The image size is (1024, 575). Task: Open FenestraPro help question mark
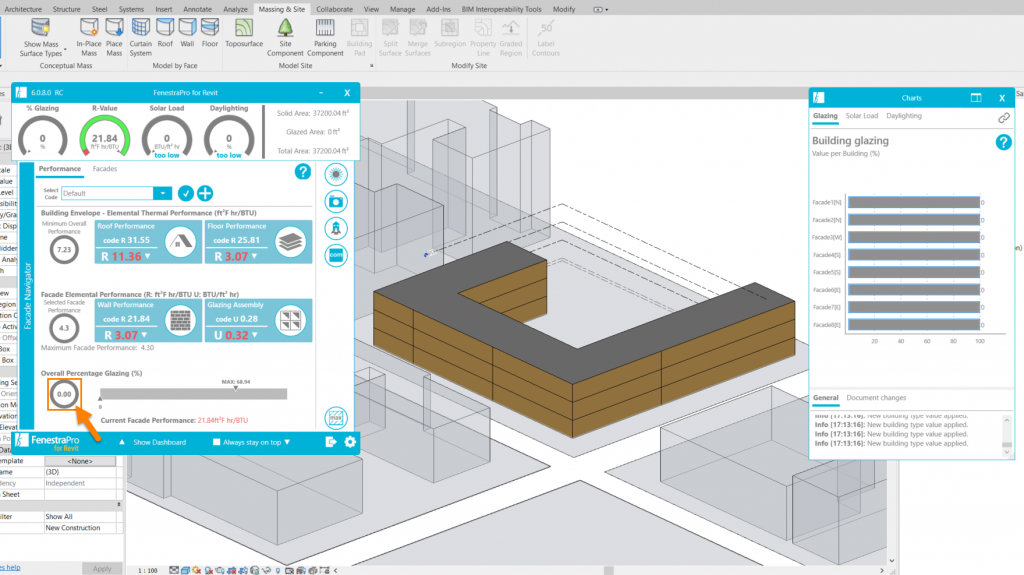click(302, 172)
